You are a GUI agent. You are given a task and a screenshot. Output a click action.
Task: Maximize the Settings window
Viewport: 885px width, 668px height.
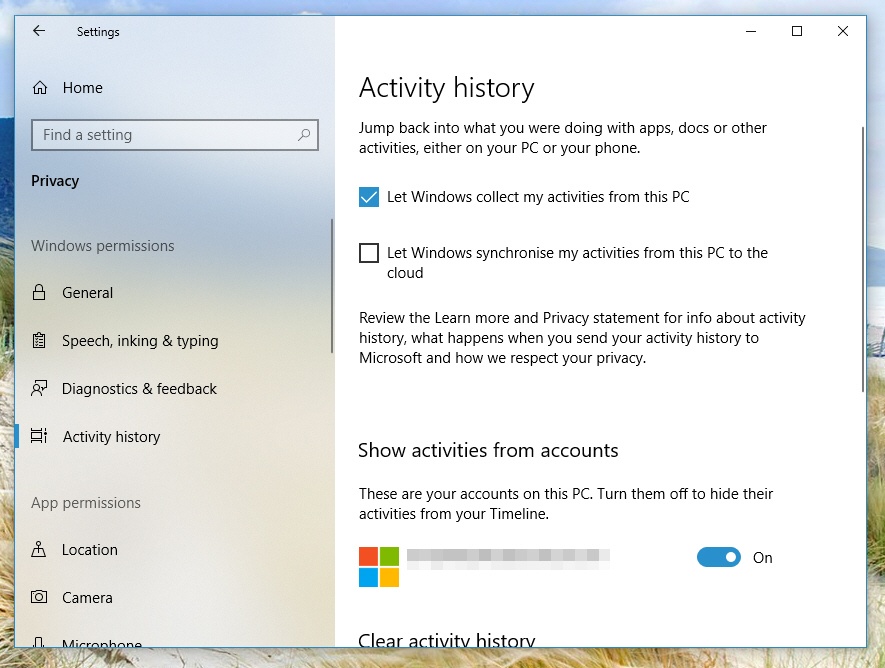[x=797, y=31]
